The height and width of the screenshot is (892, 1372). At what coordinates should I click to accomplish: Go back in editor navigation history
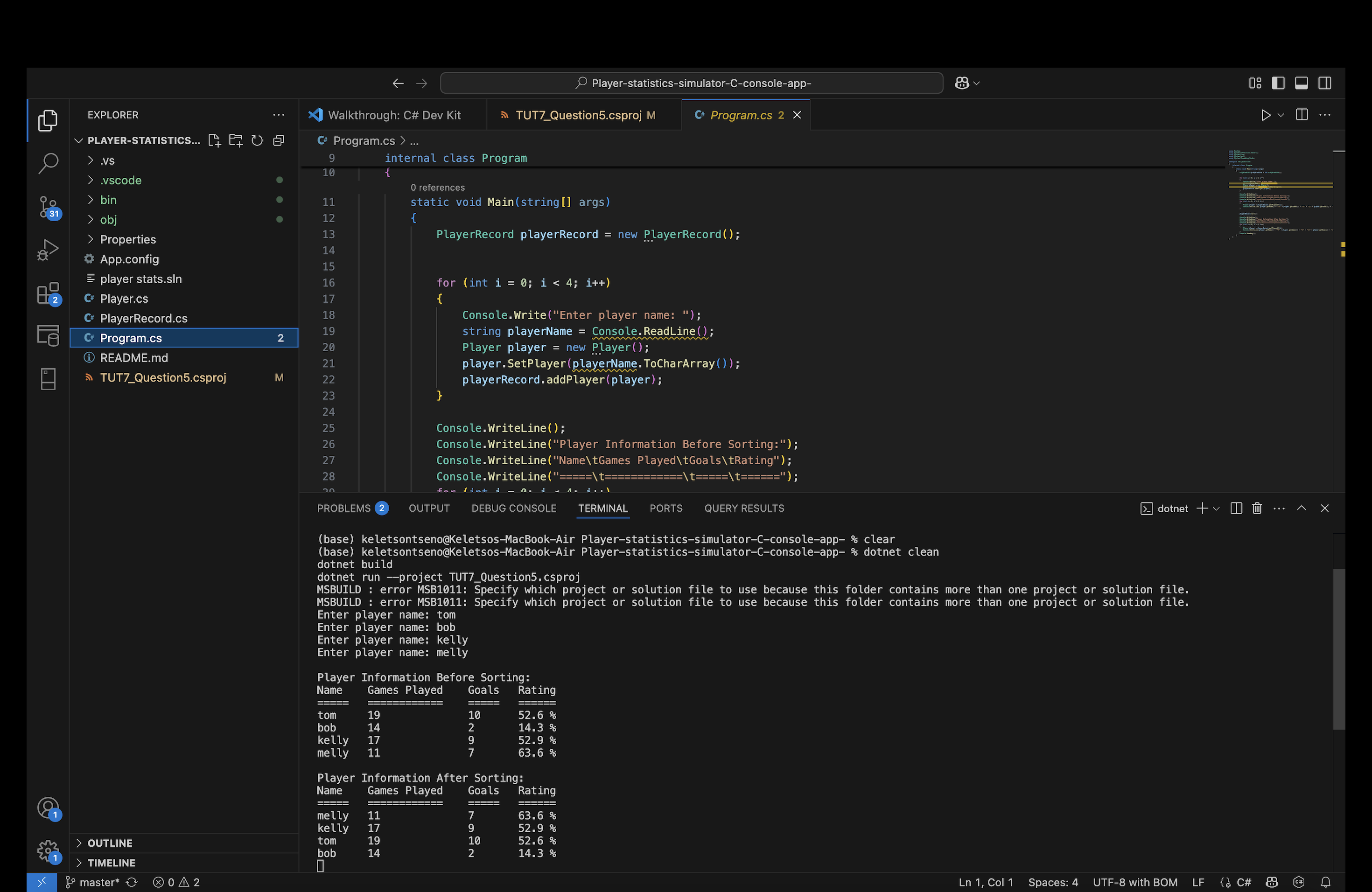pyautogui.click(x=398, y=83)
